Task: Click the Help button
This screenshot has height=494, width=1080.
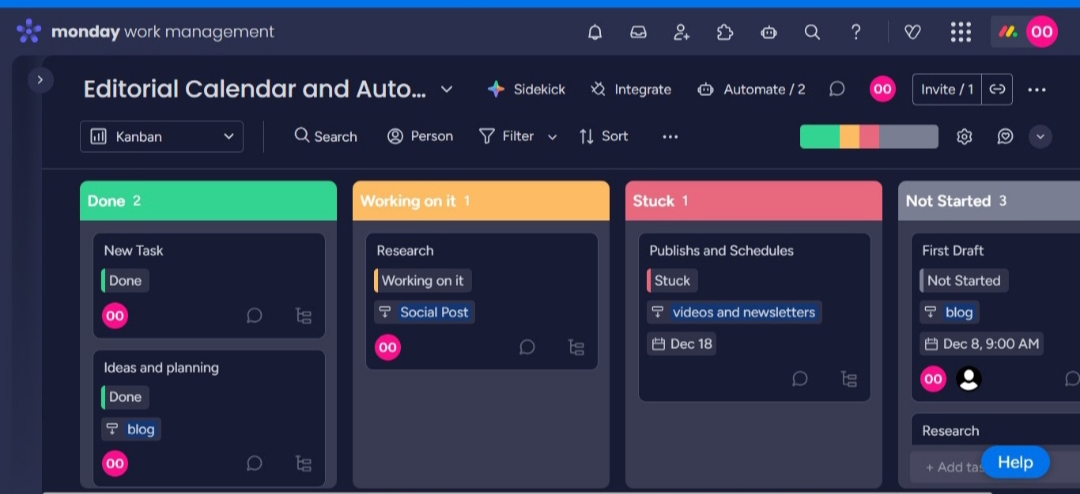Action: point(1015,462)
